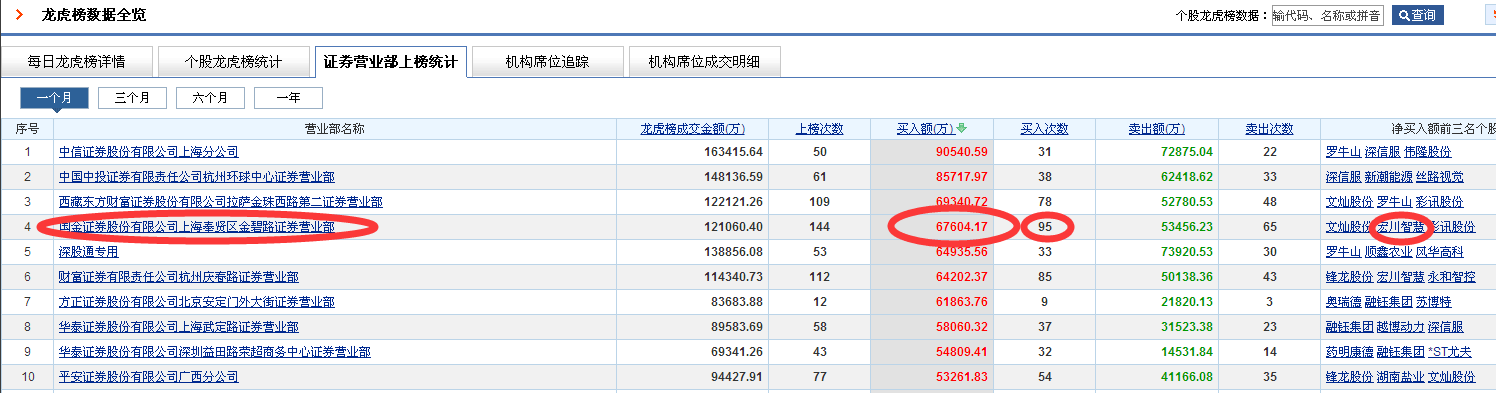Switch to the 每日龙虎榜详情 tab
Image resolution: width=1496 pixels, height=393 pixels.
[x=77, y=62]
